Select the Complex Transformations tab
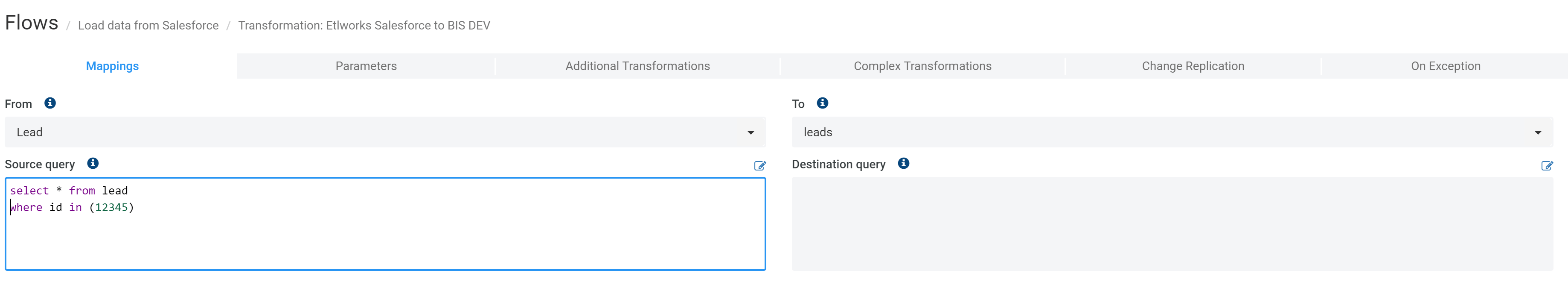The image size is (1568, 285). 922,66
